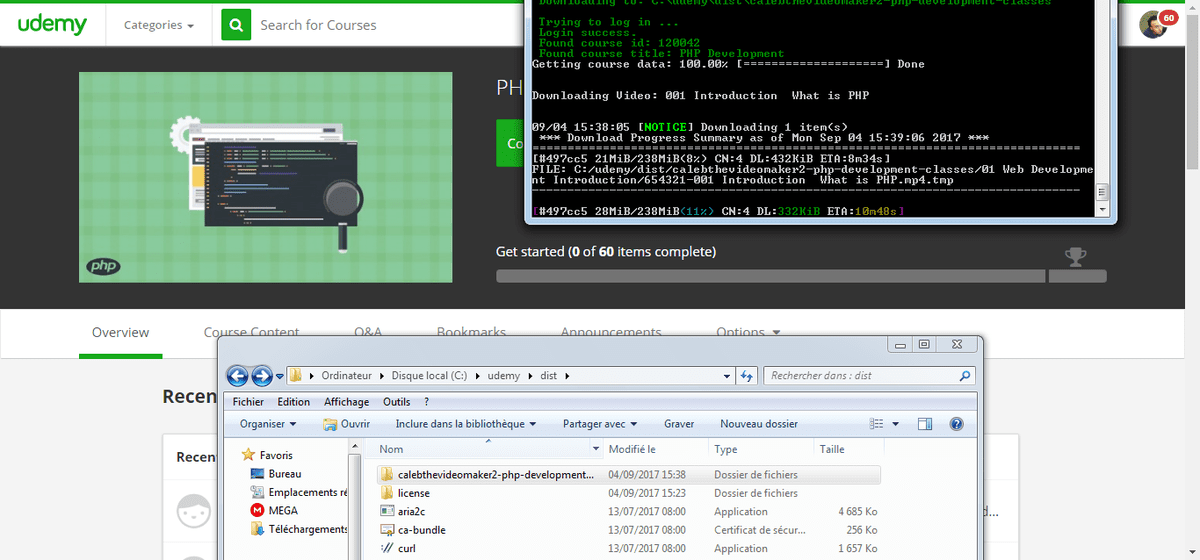
Task: Open the user profile avatar
Action: tap(1153, 25)
